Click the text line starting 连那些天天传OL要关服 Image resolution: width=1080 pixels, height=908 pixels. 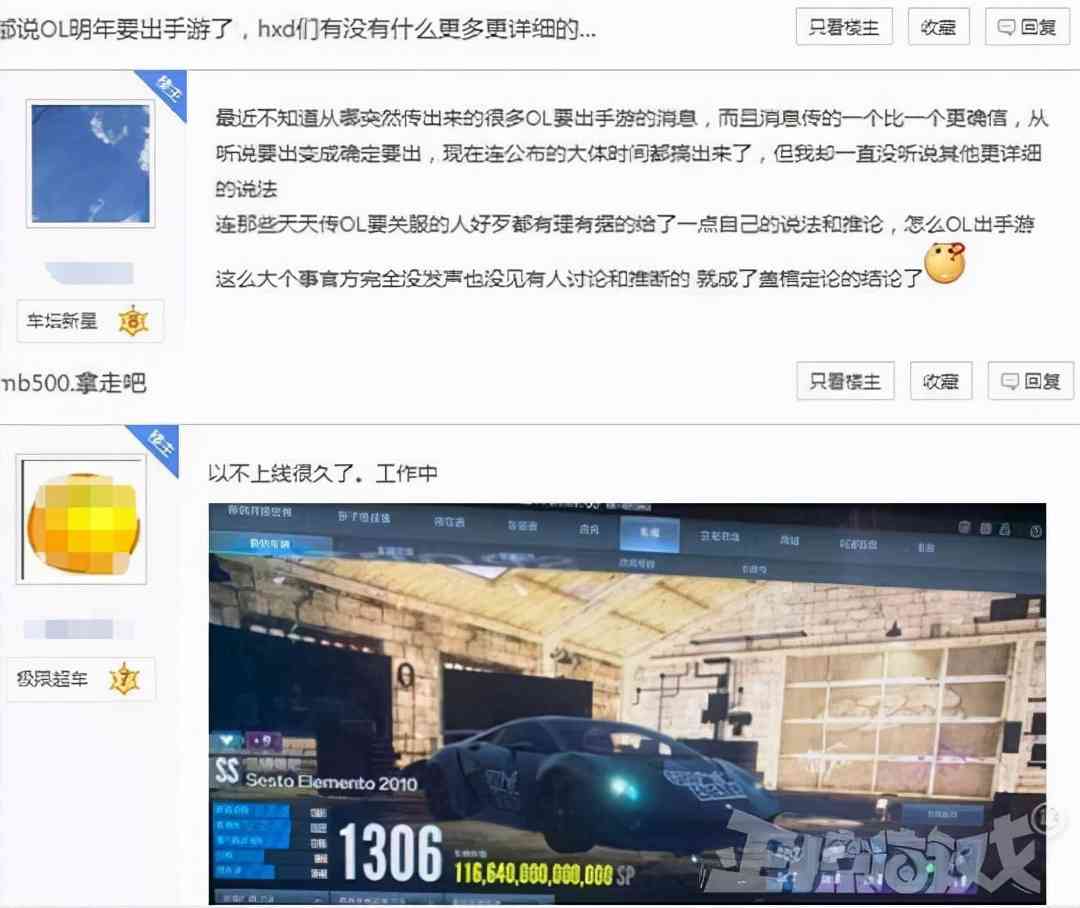click(x=625, y=225)
